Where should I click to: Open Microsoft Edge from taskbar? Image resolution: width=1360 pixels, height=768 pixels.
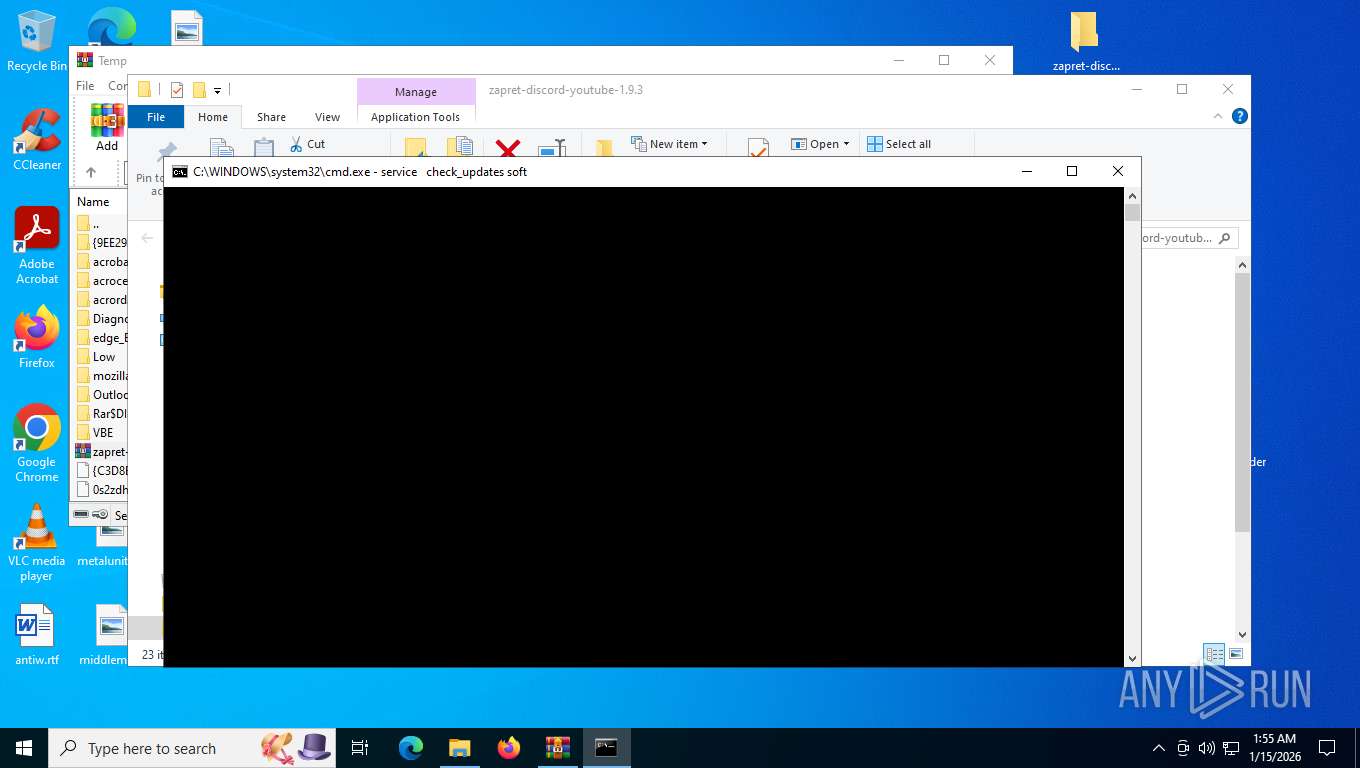pos(411,748)
